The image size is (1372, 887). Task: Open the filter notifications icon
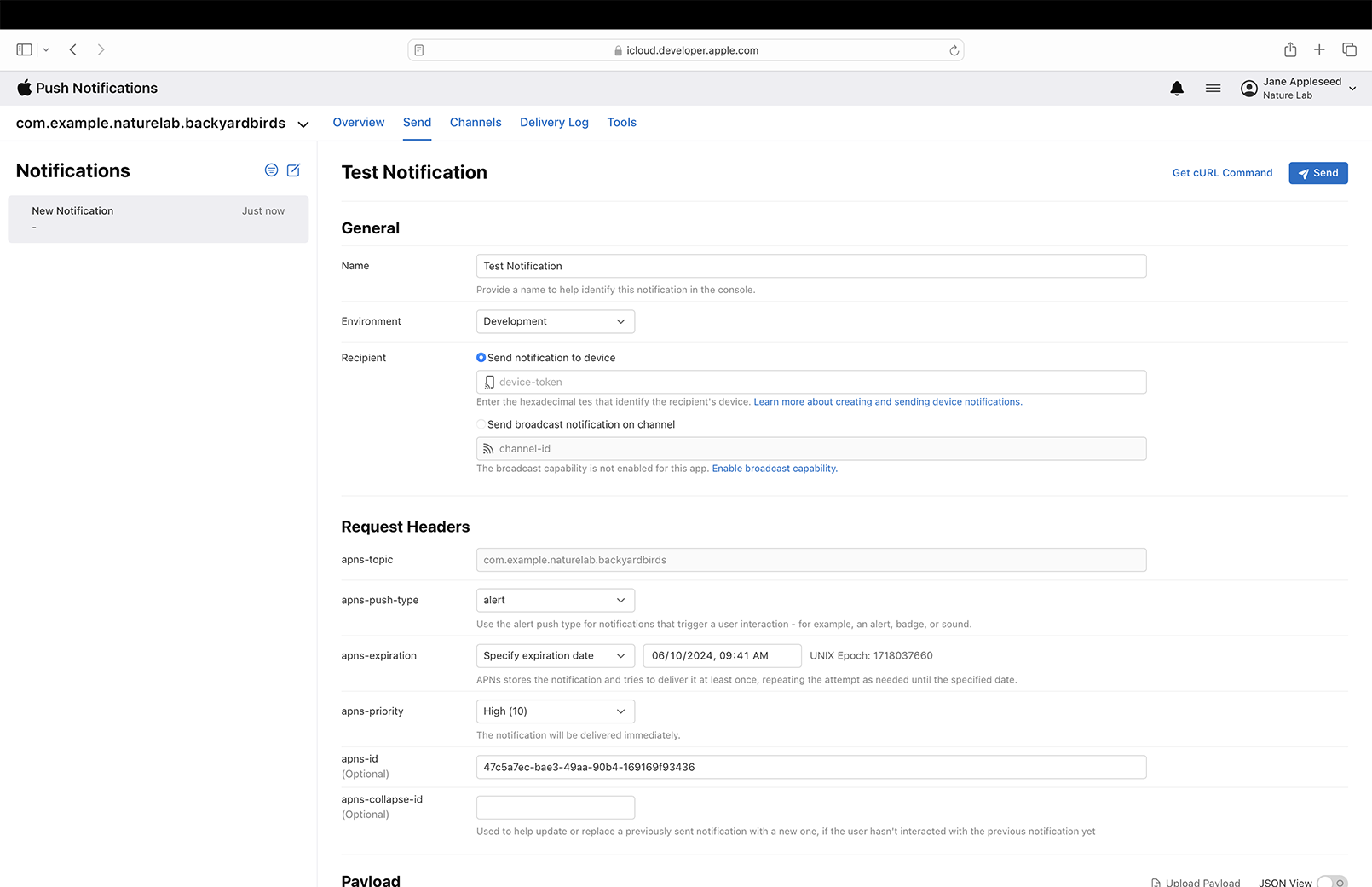tap(271, 170)
